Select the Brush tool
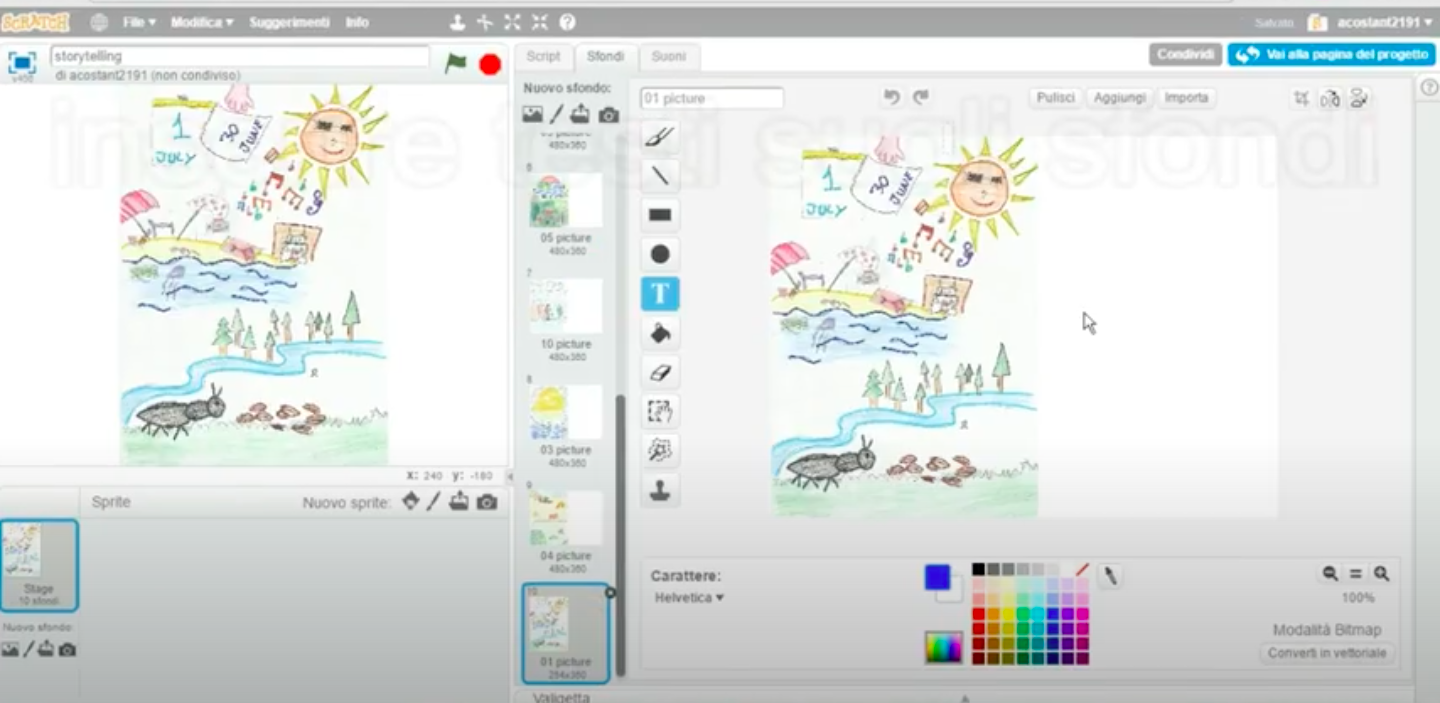1440x703 pixels. pyautogui.click(x=660, y=136)
